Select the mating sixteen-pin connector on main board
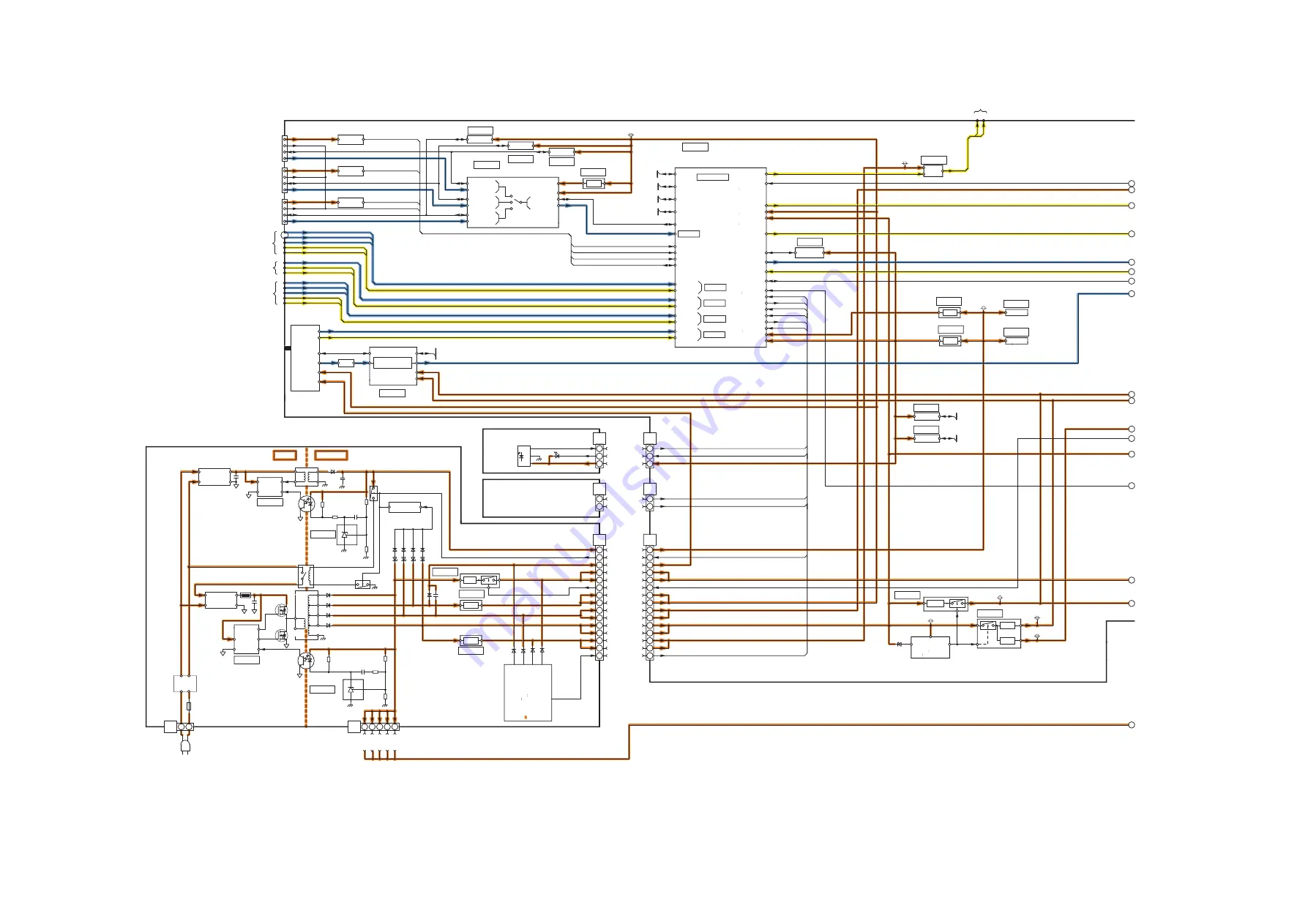Screen dimensions: 1308x924 coord(649,603)
